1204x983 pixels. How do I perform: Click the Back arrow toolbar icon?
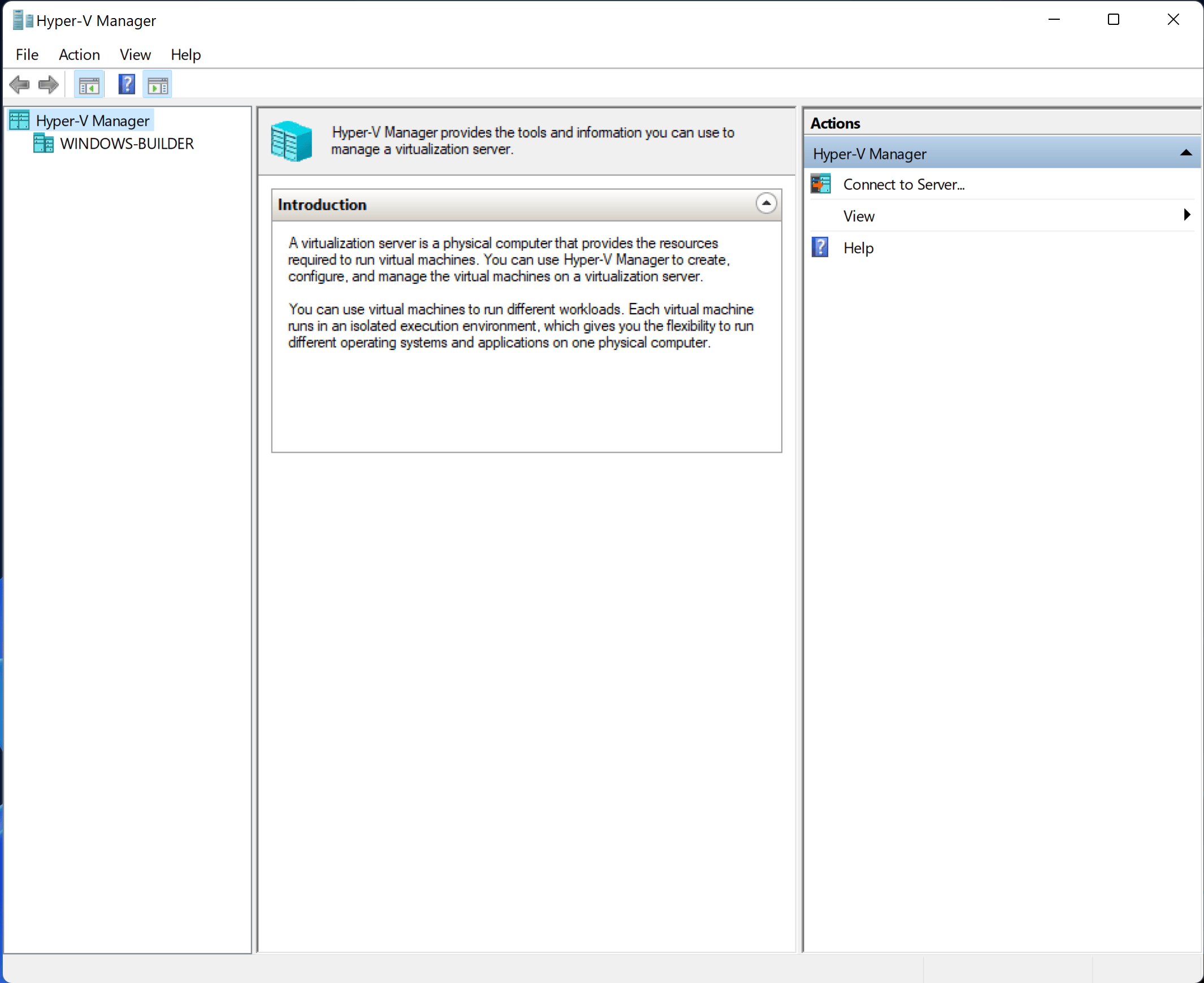pyautogui.click(x=19, y=85)
